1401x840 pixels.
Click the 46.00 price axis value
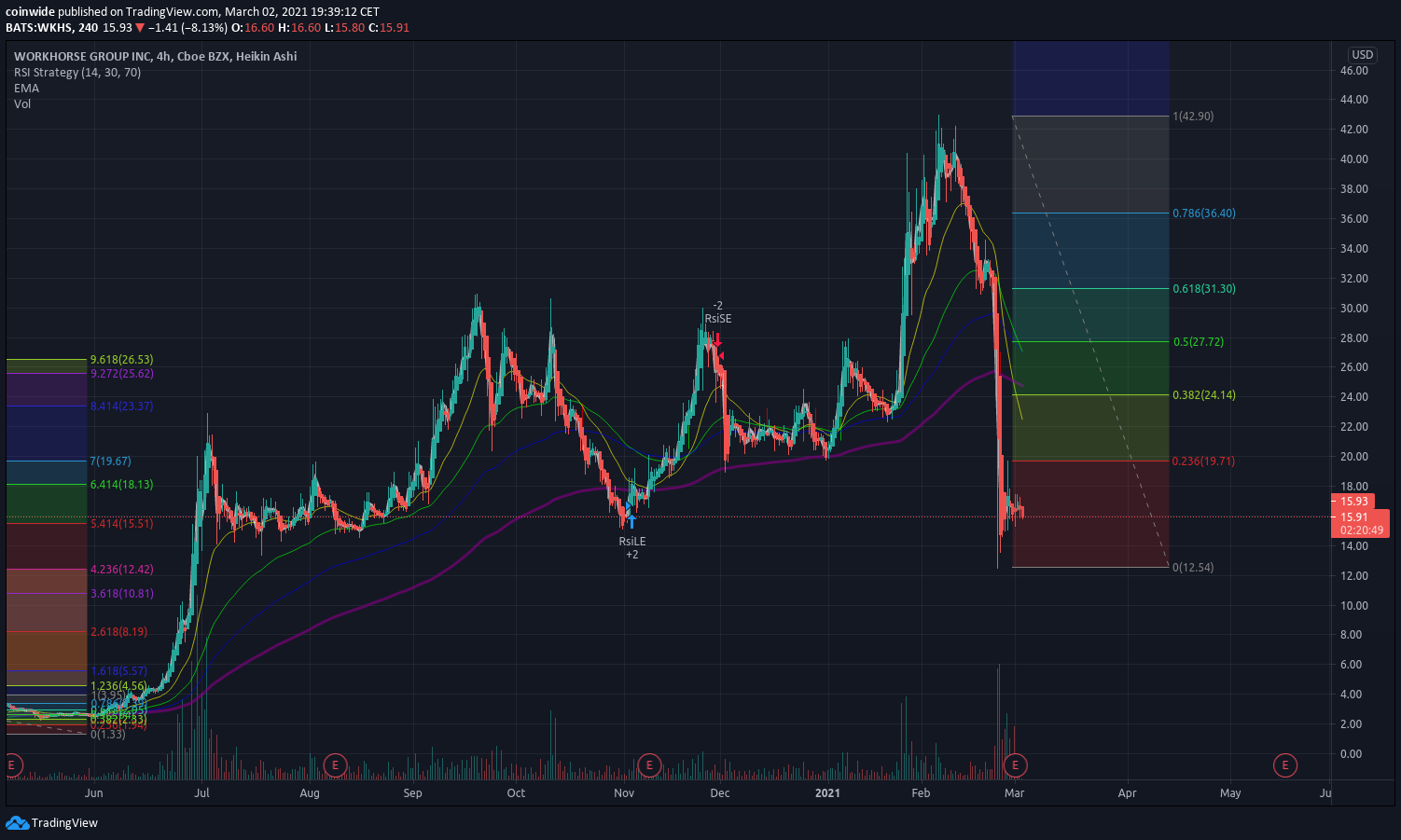click(1354, 71)
